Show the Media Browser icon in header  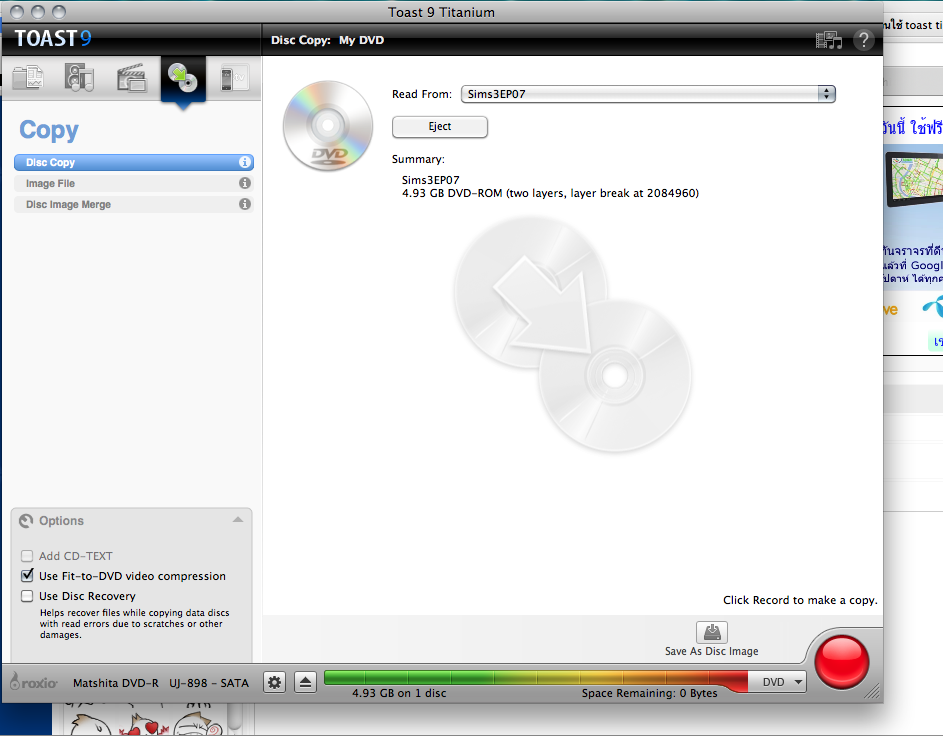click(x=828, y=40)
